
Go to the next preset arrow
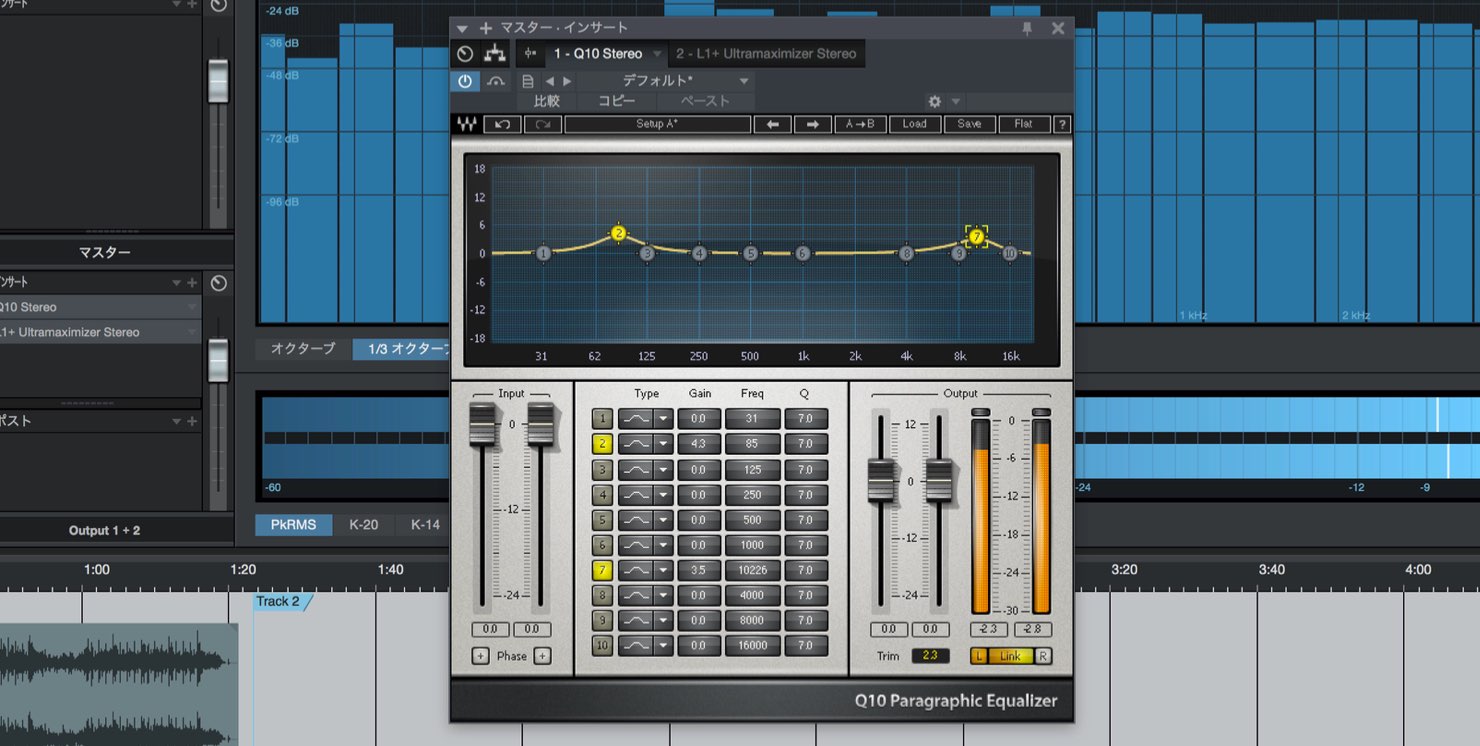(x=567, y=82)
